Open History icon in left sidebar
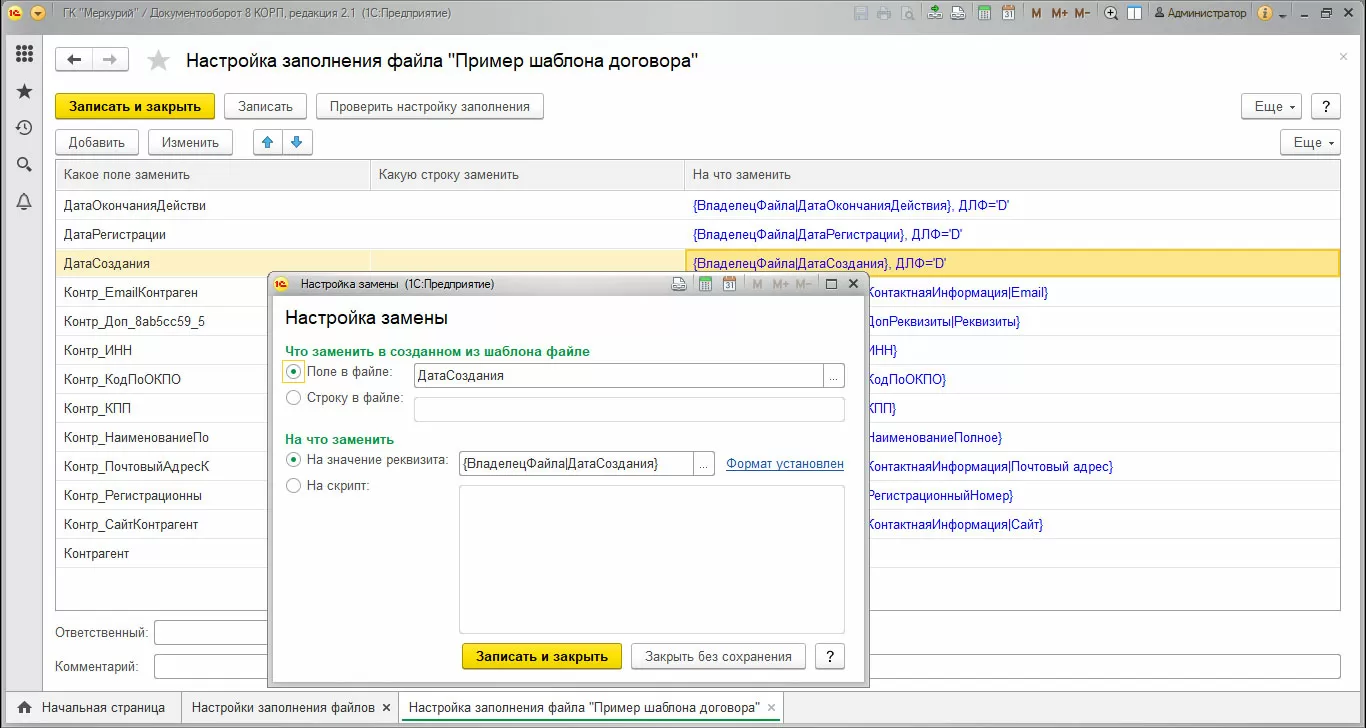The image size is (1366, 728). coord(24,128)
